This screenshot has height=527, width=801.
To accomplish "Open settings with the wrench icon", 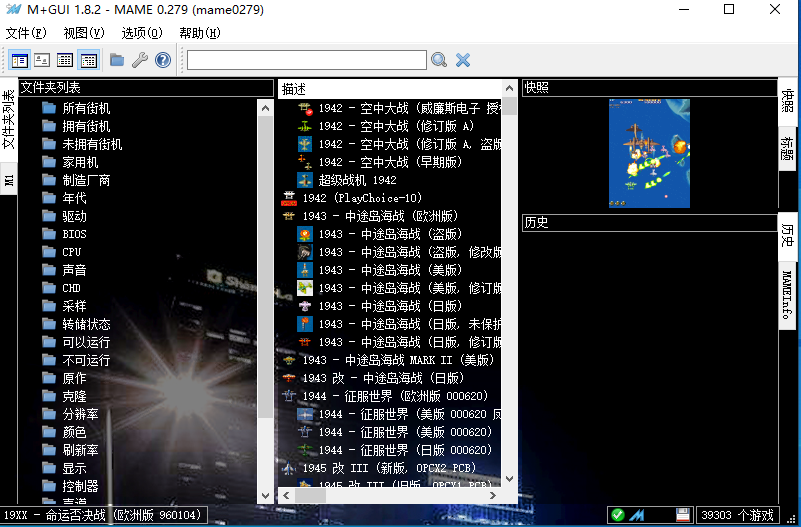I will pos(139,60).
